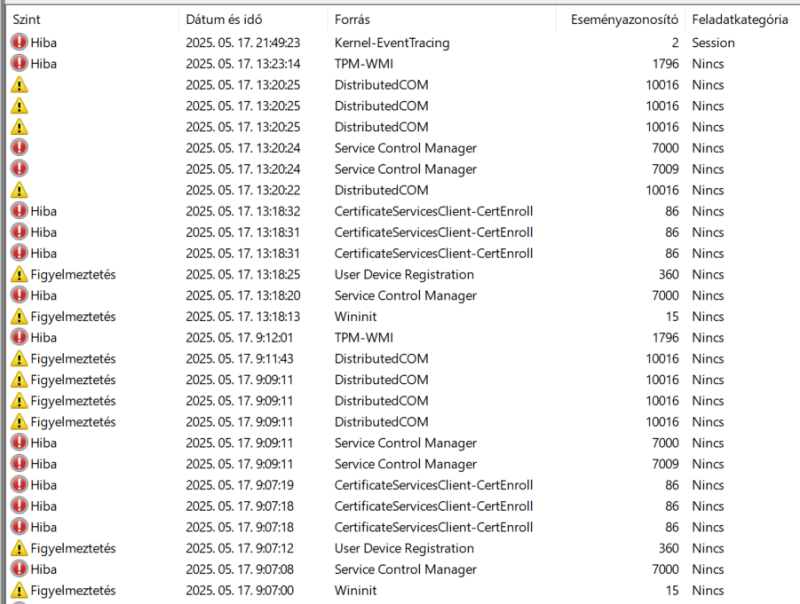Screen dimensions: 800x604
Task: Click warning icon of 9:07:12 User Device Registration
Action: [x=19, y=548]
